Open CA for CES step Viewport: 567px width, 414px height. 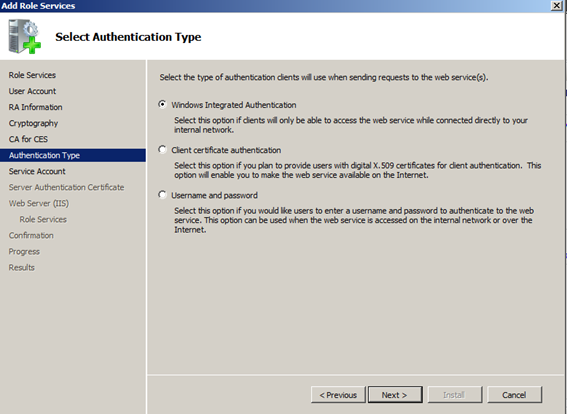[28, 139]
